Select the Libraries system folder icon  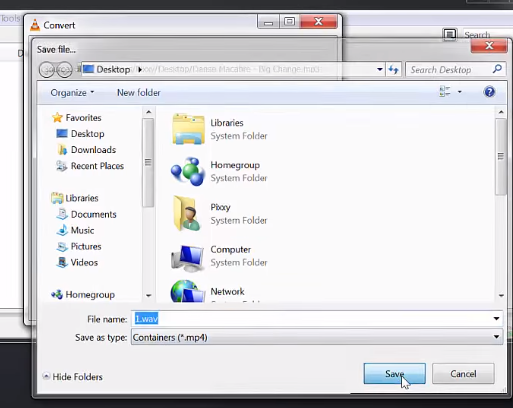188,129
